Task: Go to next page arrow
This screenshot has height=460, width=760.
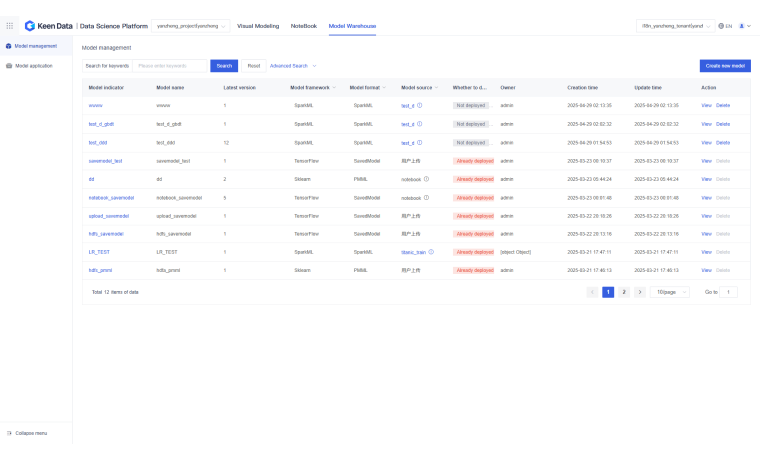Action: tap(639, 292)
